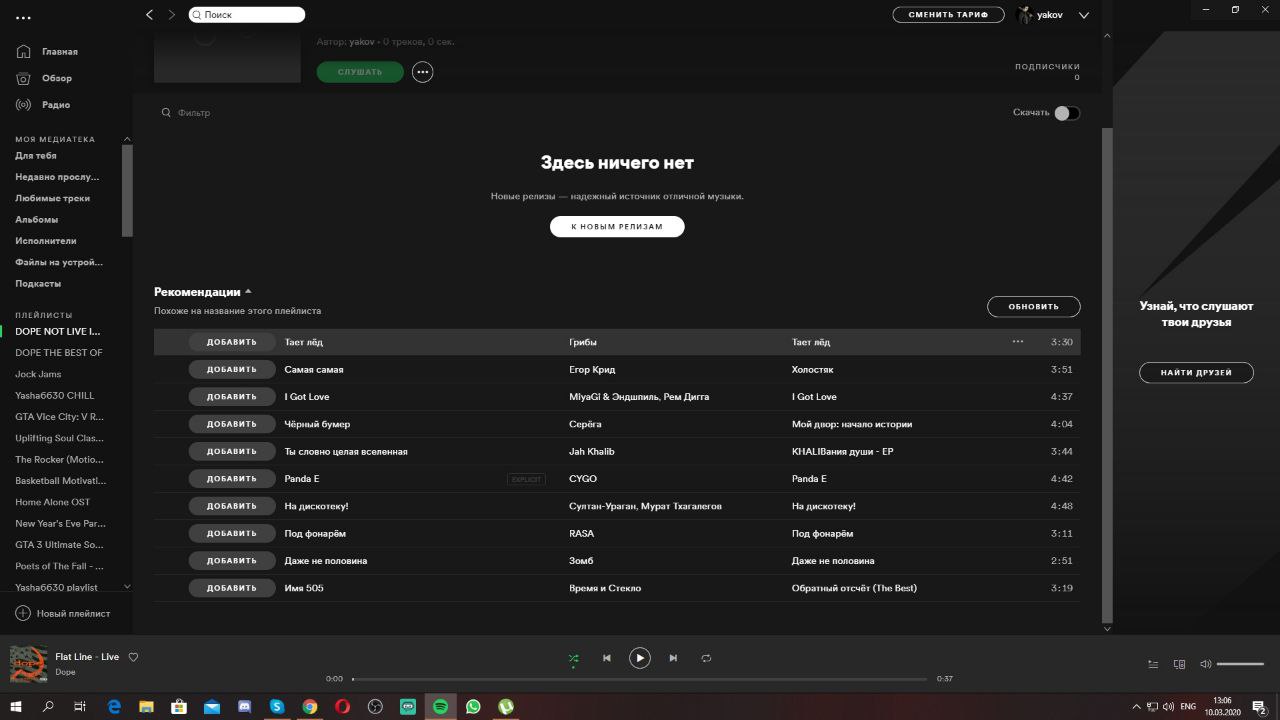Open connect to device icon

tap(1179, 664)
